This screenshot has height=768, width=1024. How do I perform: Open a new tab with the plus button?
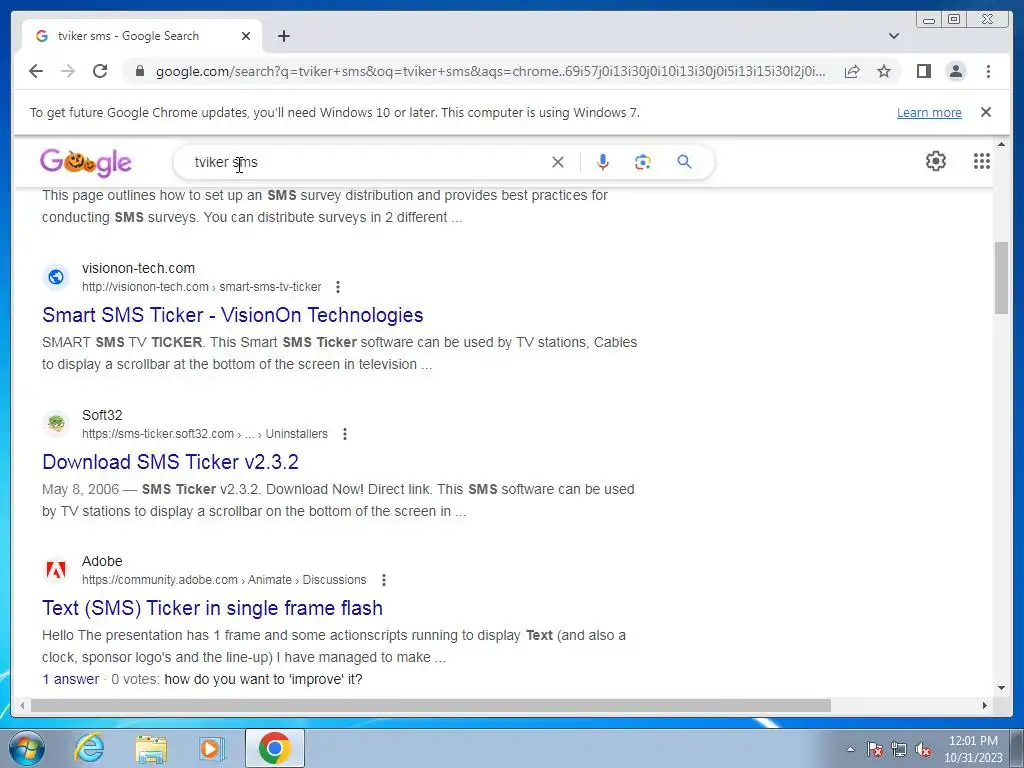click(x=283, y=36)
